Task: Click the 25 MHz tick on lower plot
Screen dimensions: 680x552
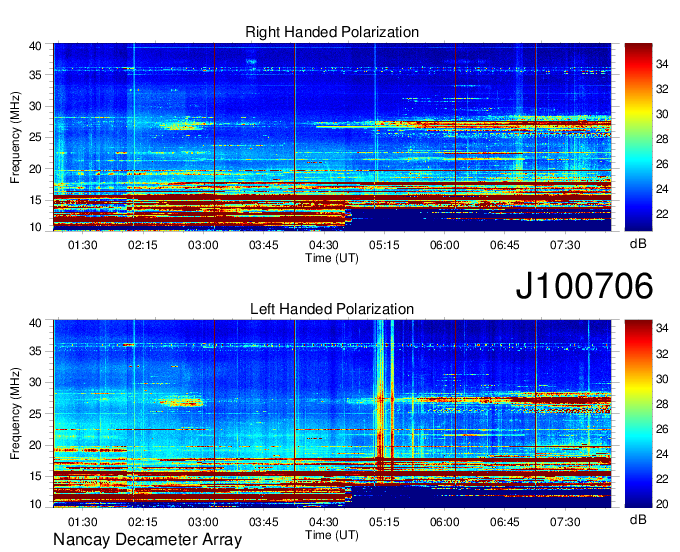Action: [x=35, y=414]
